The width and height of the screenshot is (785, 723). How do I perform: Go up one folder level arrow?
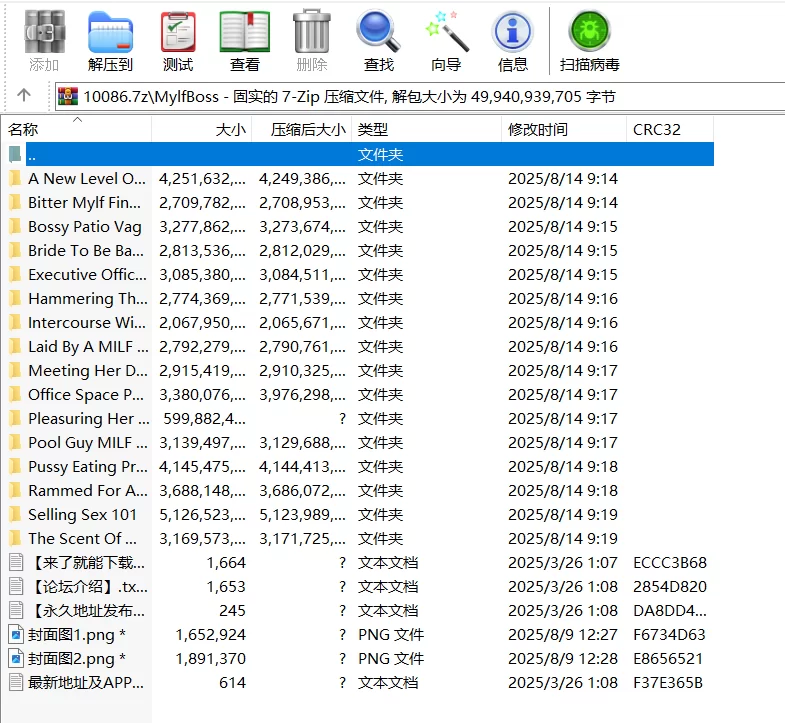coord(24,95)
